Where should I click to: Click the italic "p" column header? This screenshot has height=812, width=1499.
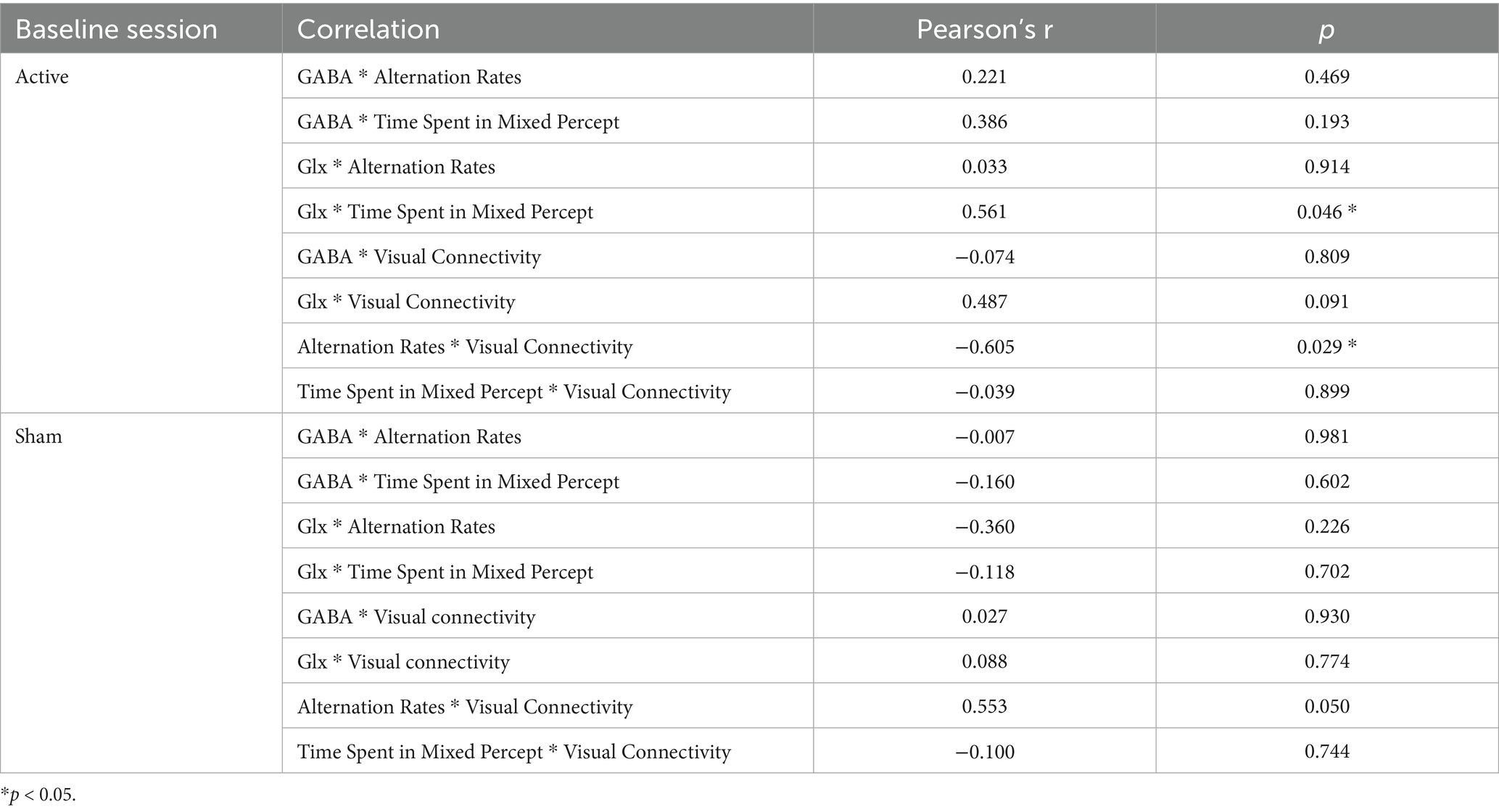pos(1326,30)
